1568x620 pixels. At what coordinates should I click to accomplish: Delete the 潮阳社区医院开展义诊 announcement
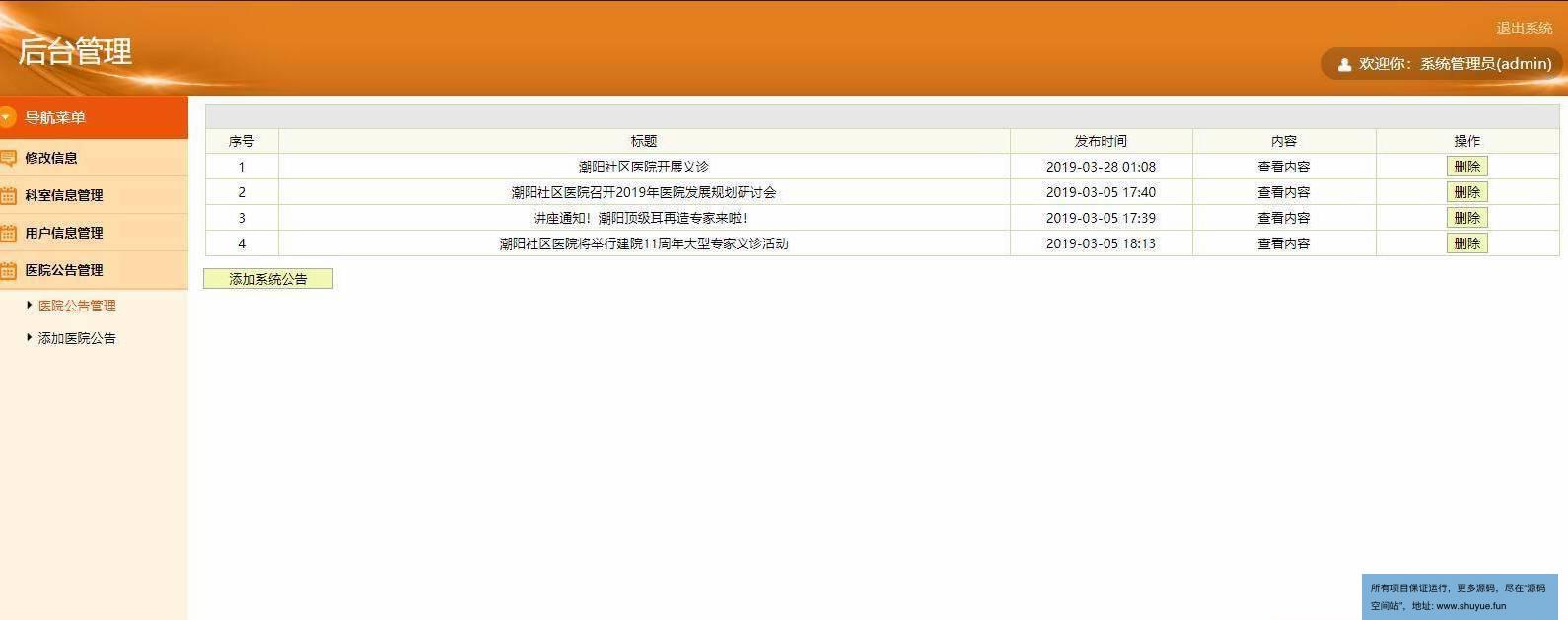[x=1466, y=167]
